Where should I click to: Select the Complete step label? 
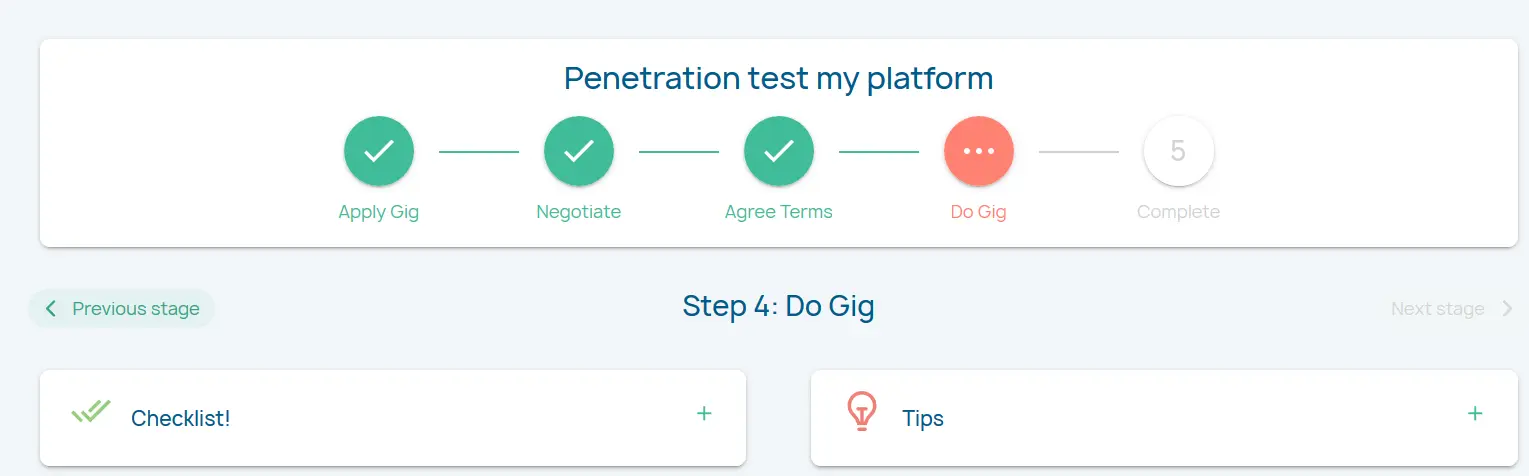[1178, 212]
